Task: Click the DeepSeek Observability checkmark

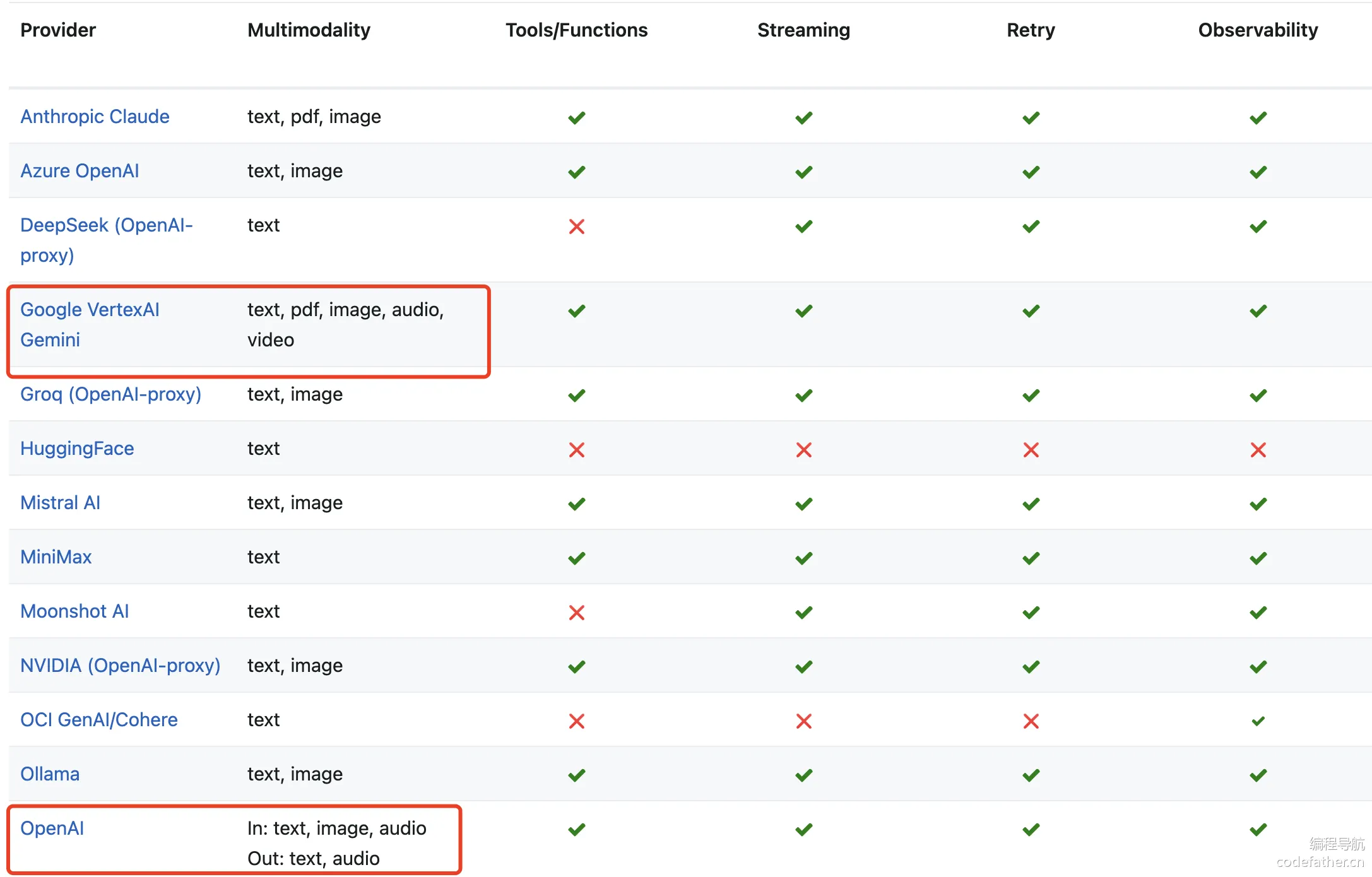Action: click(1258, 227)
